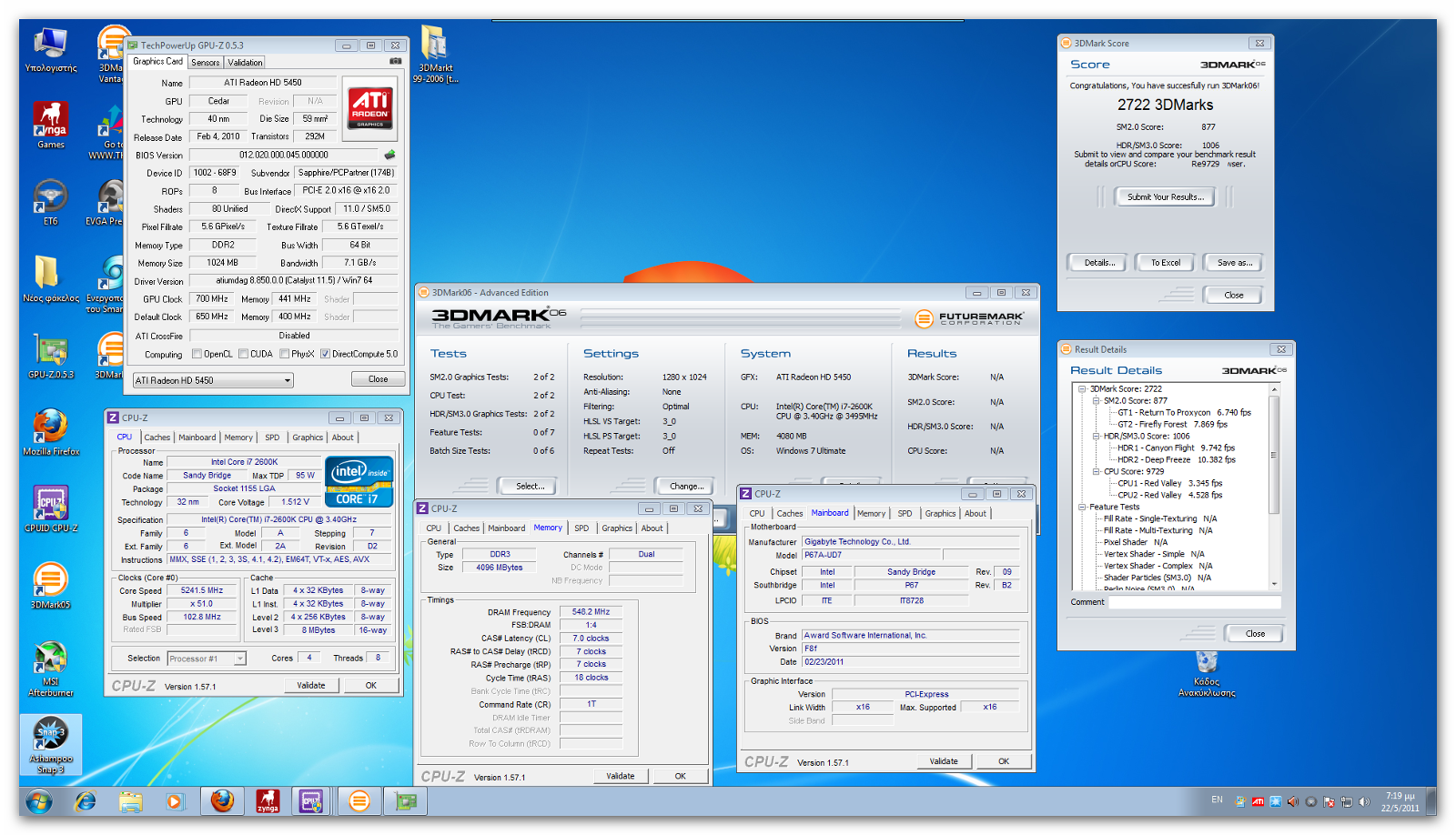Open About tab in the Memory CPU-Z window

coord(652,528)
